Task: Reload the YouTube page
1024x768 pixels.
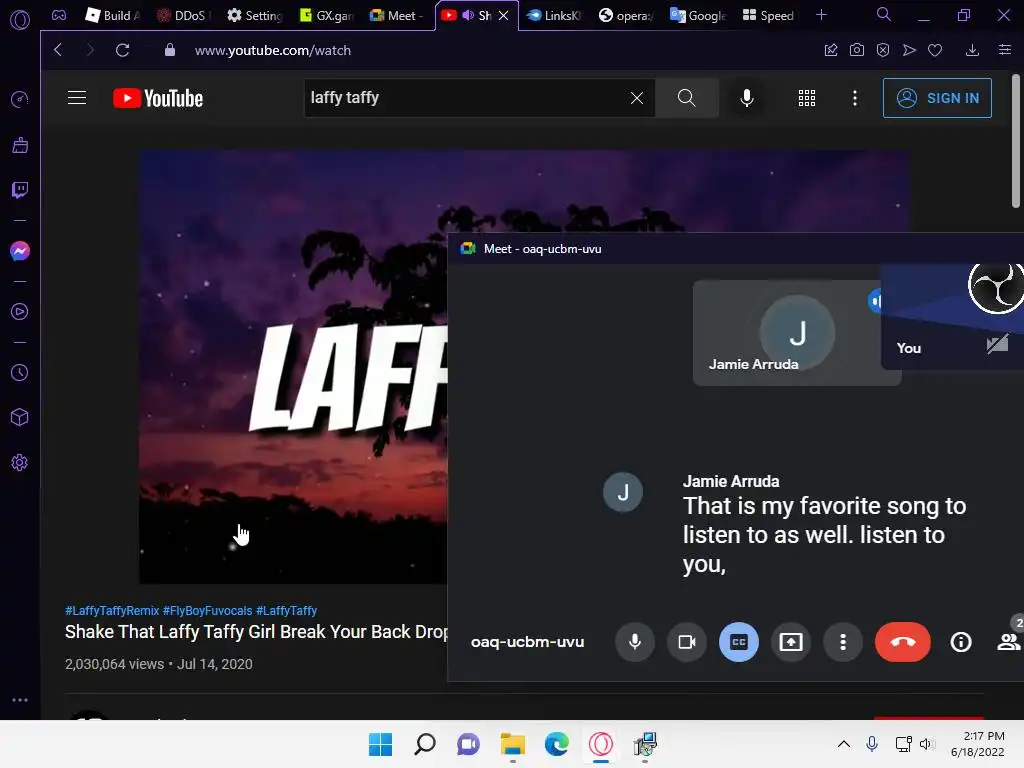Action: coord(122,50)
